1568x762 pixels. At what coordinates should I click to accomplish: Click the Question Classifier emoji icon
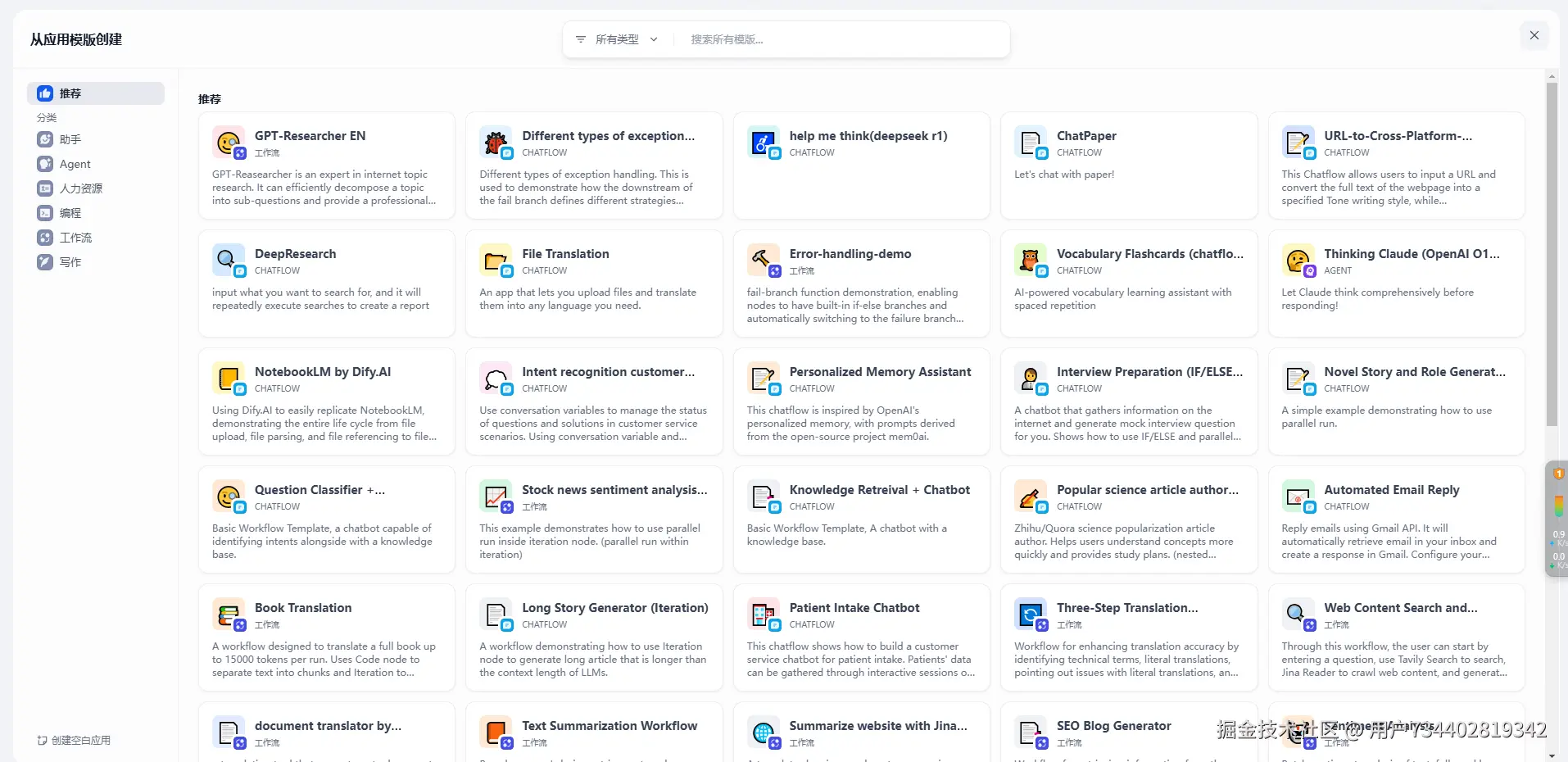229,497
